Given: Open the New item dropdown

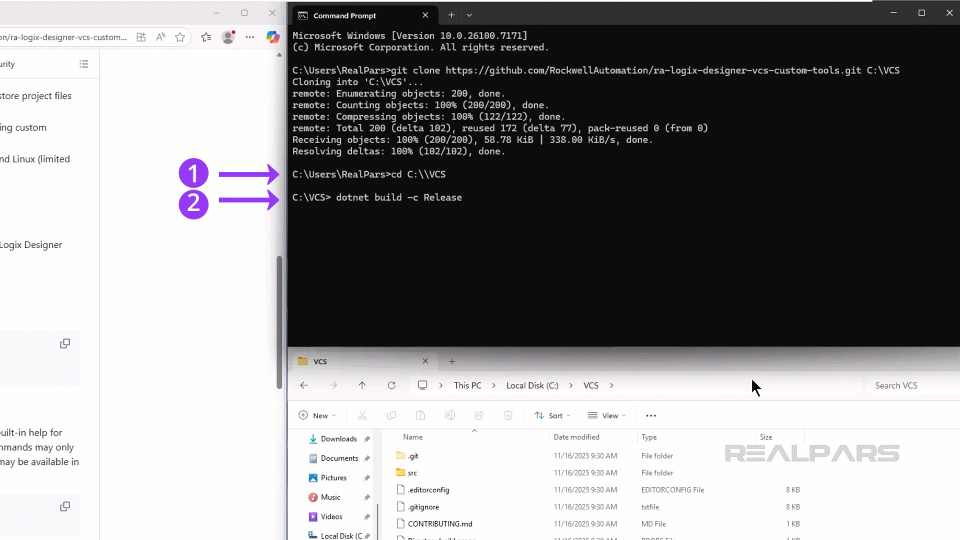Looking at the screenshot, I should tap(317, 415).
